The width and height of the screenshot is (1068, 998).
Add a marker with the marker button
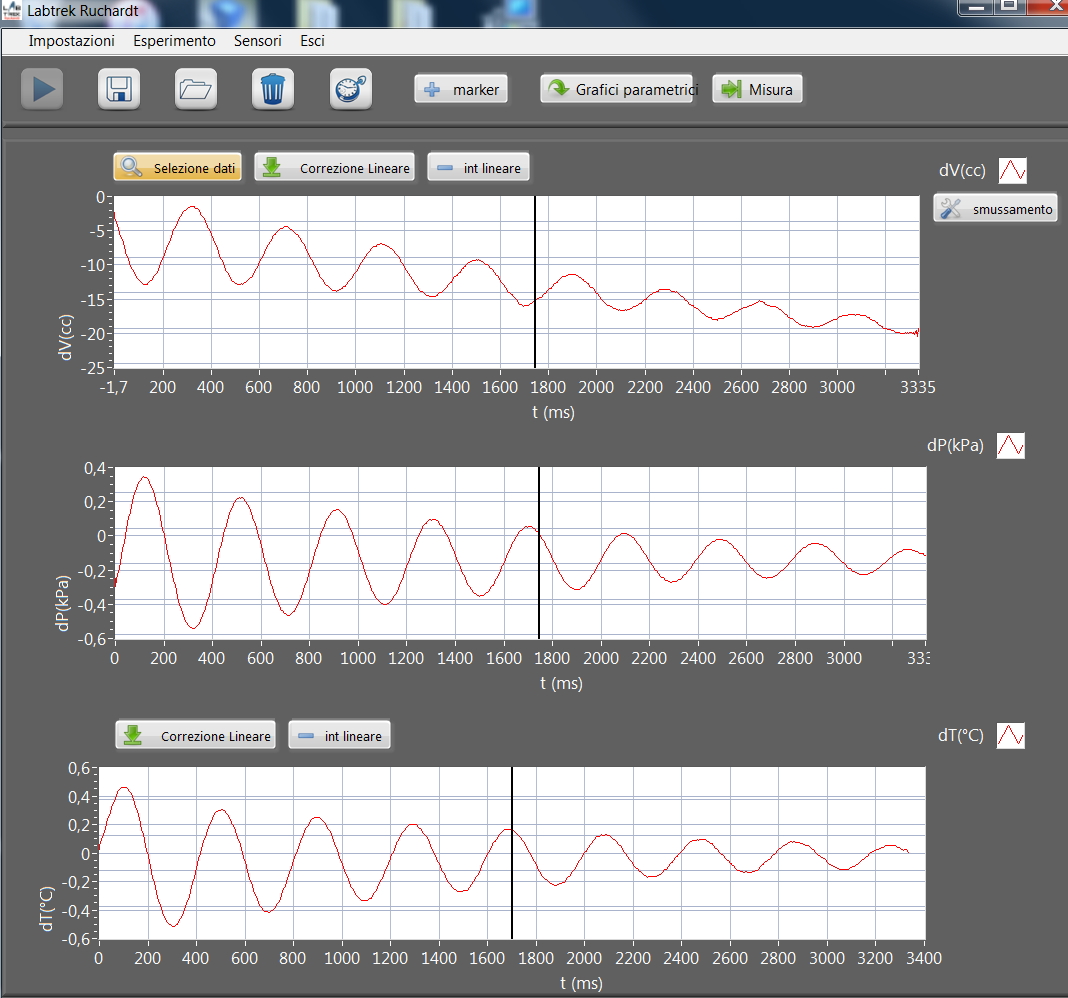coord(462,90)
